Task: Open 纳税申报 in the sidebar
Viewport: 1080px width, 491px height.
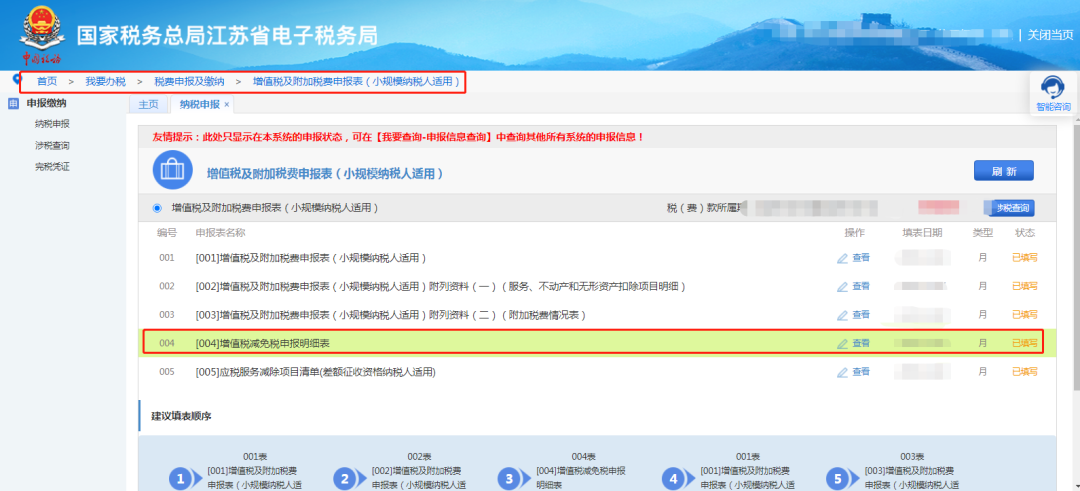Action: [x=52, y=124]
